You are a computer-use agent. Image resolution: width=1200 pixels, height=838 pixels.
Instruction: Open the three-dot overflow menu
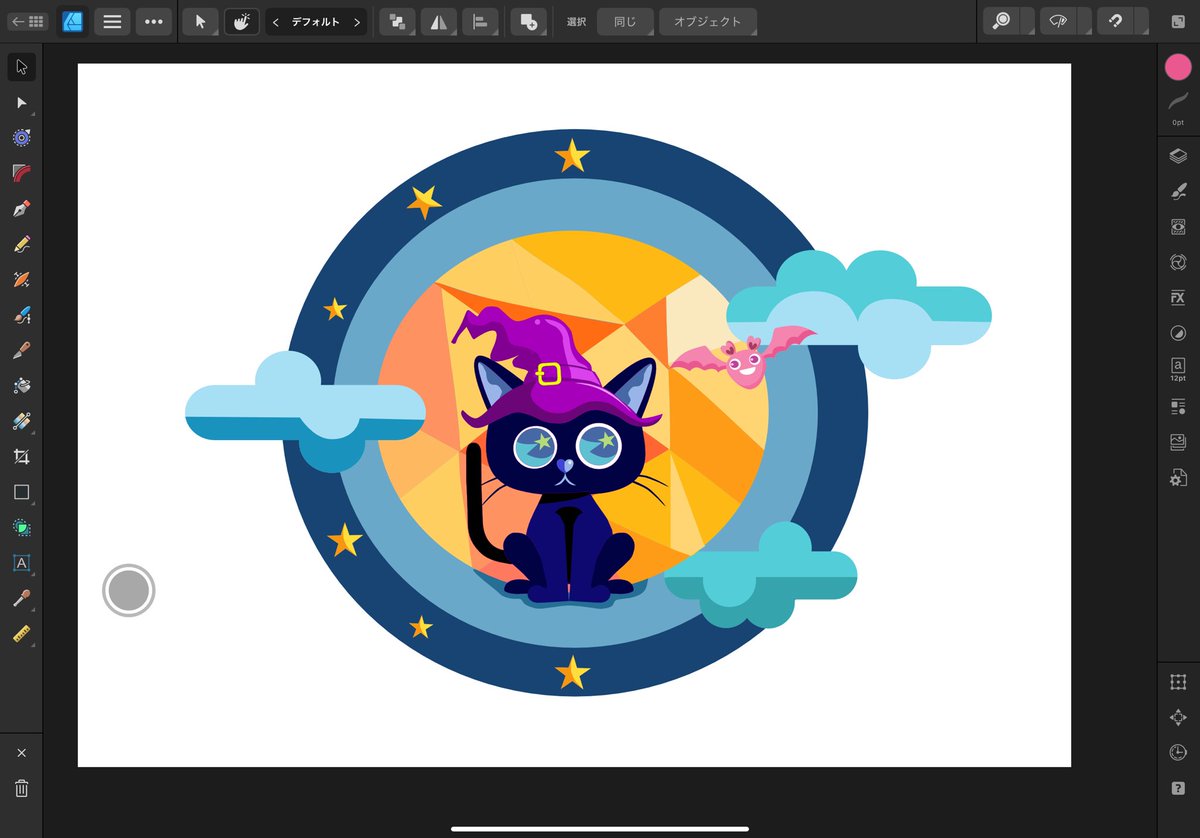point(154,21)
